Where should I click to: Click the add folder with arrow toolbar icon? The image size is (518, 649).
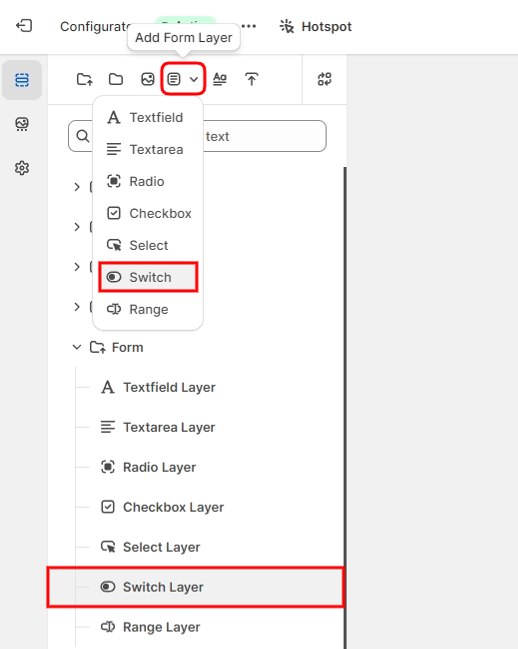click(85, 79)
